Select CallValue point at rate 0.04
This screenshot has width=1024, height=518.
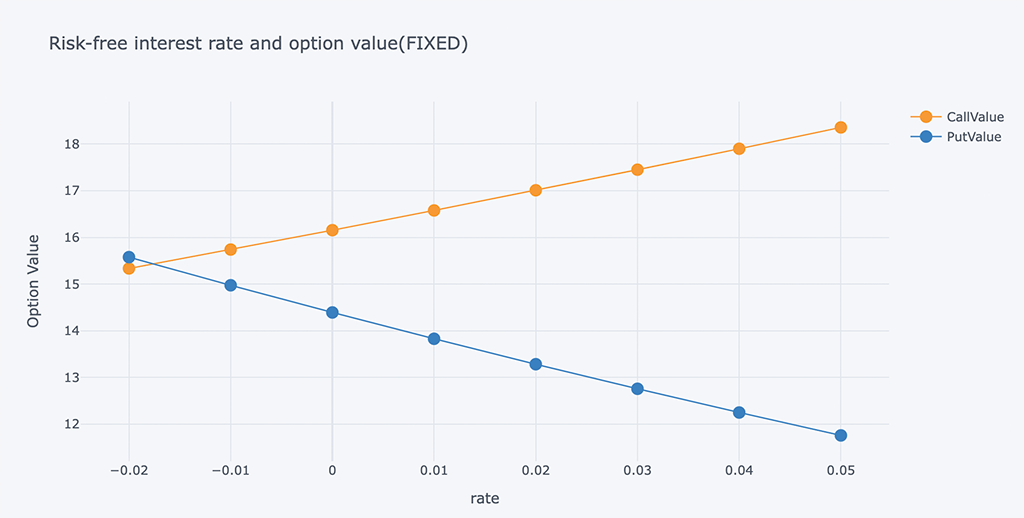click(739, 149)
